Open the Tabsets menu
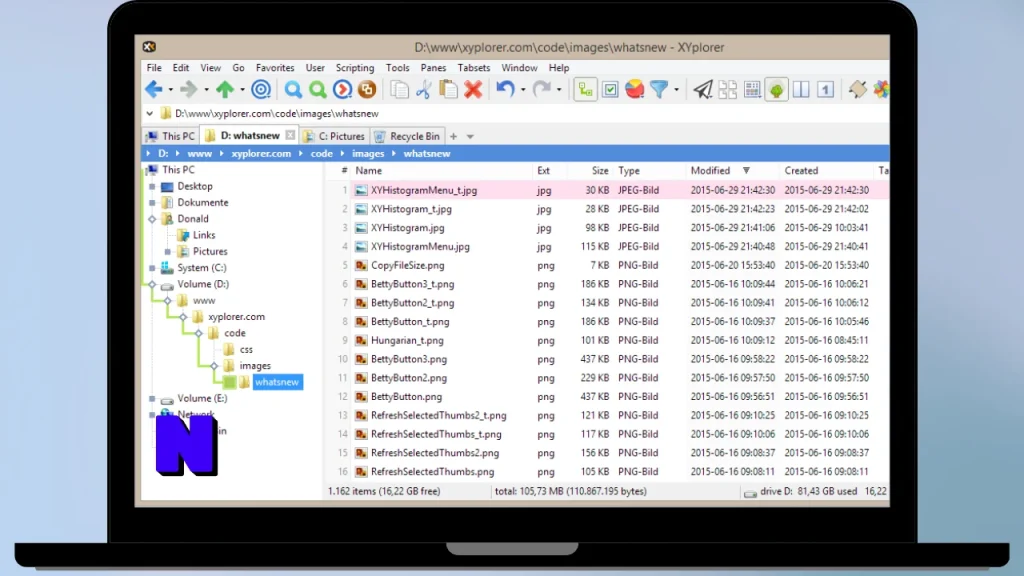 pyautogui.click(x=473, y=68)
